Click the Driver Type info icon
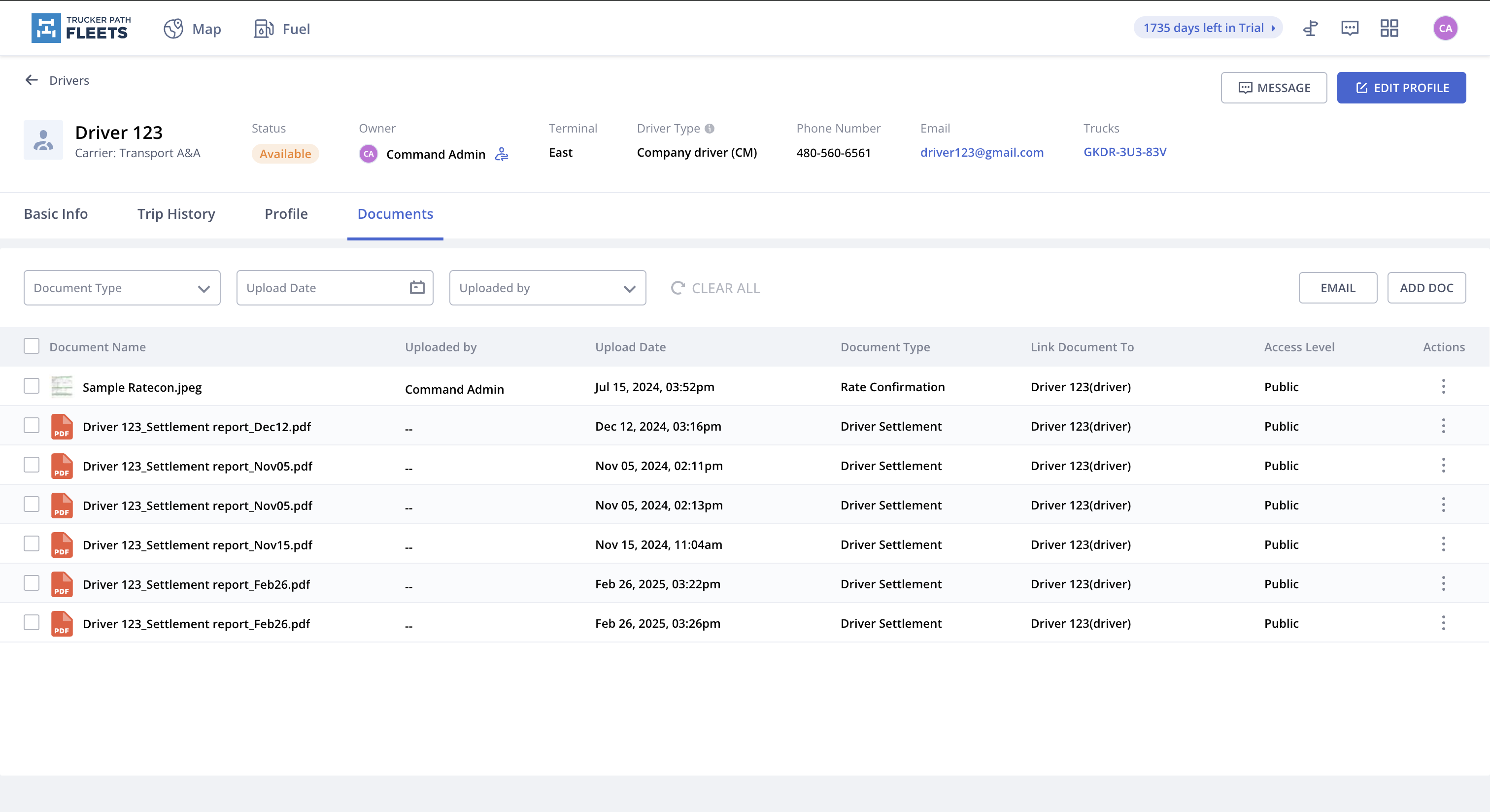This screenshot has width=1490, height=812. pos(709,129)
